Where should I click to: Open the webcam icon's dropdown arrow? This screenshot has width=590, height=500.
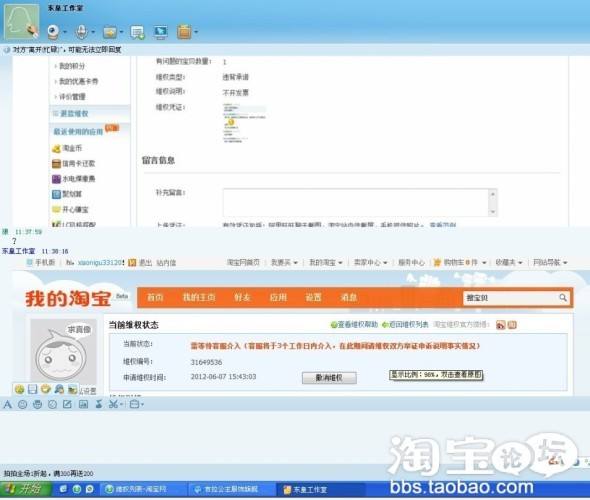(x=65, y=32)
